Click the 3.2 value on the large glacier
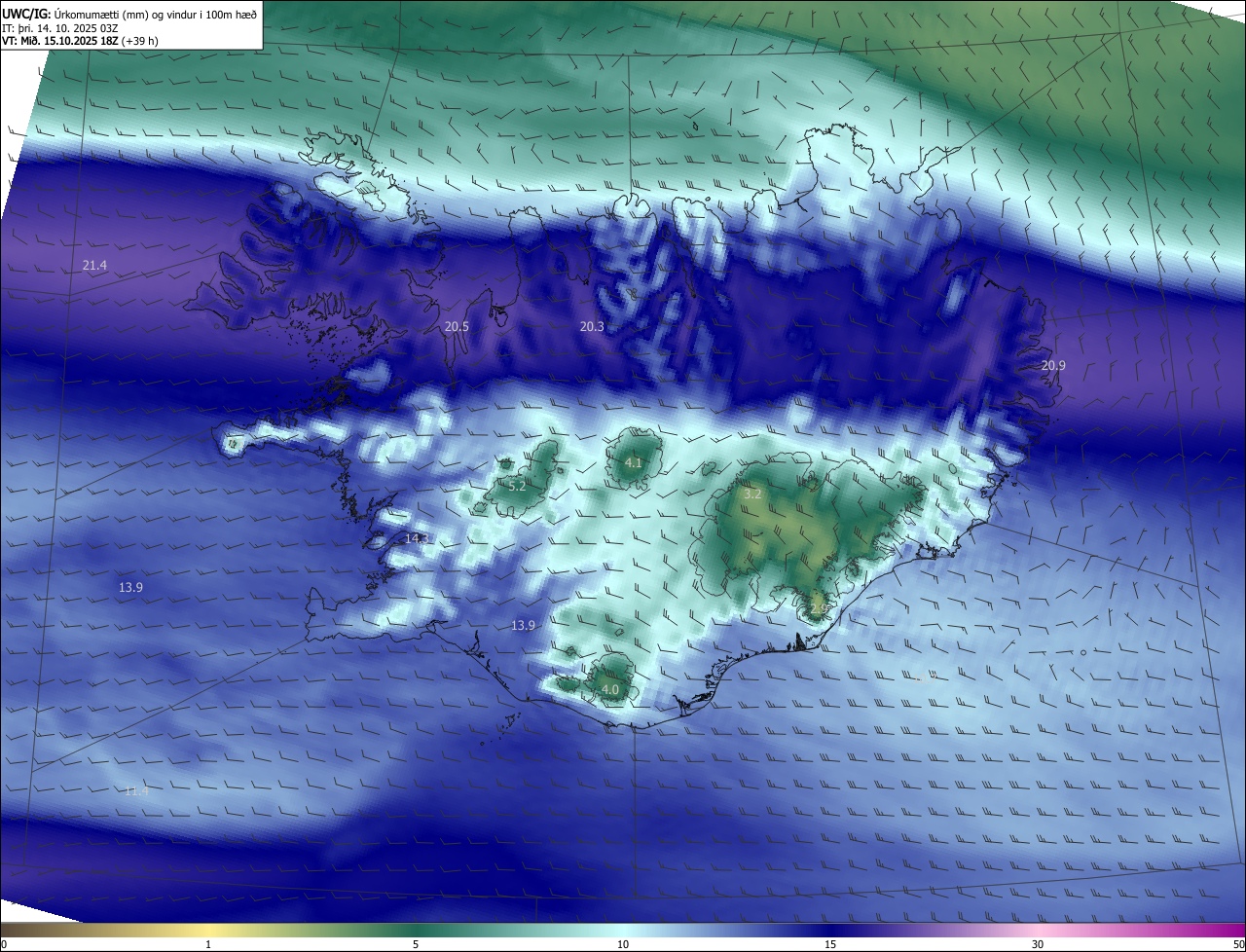This screenshot has height=952, width=1246. (752, 494)
